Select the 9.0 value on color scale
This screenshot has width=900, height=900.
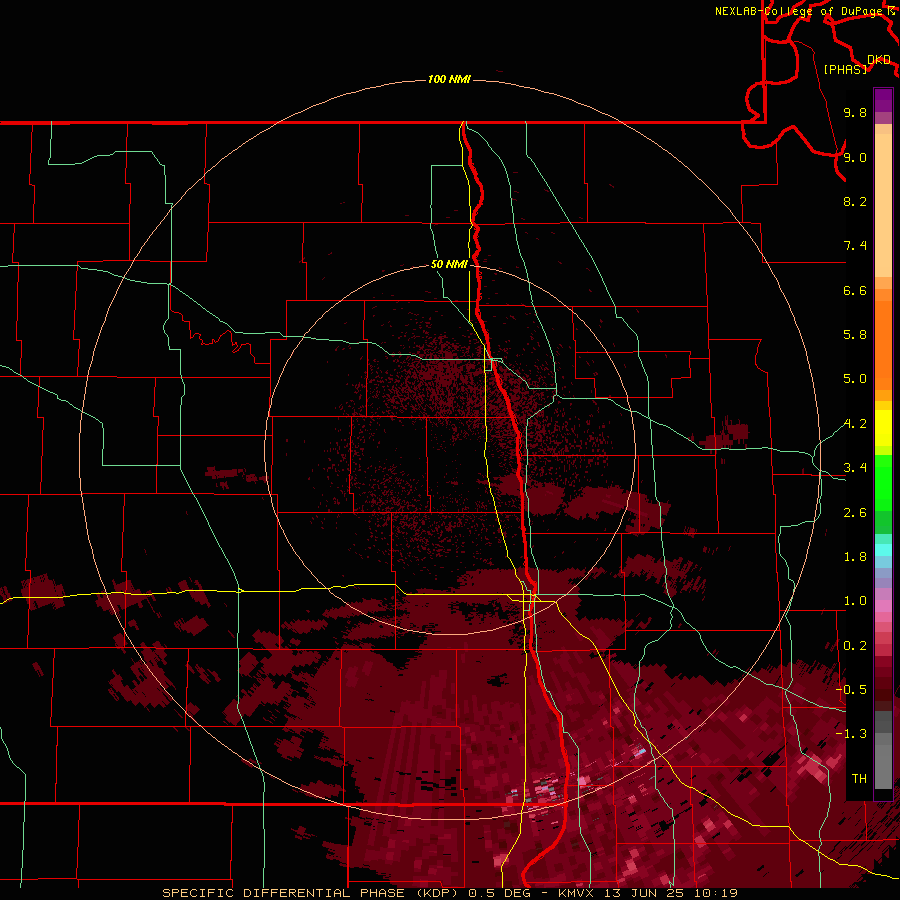coord(855,157)
